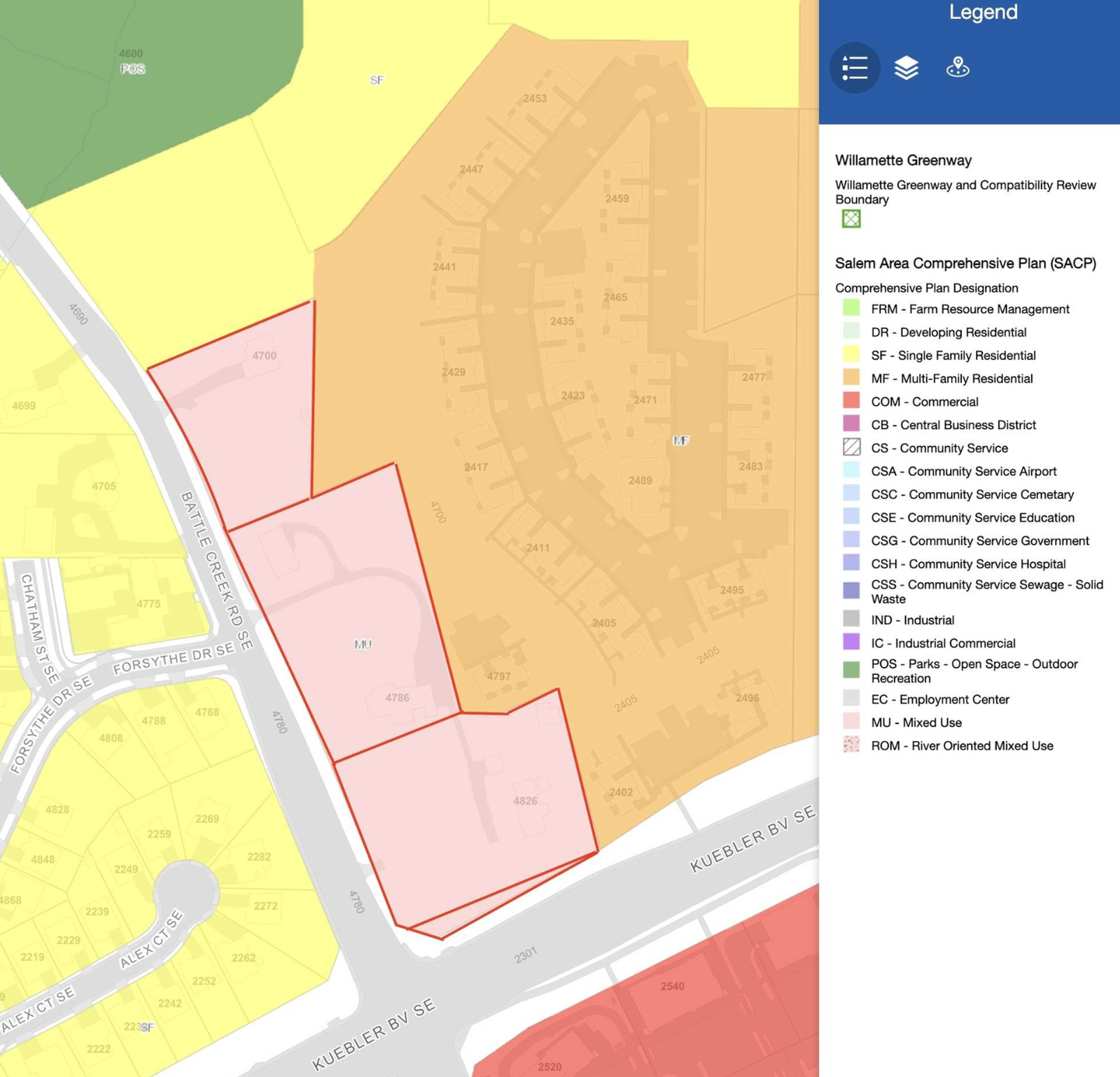Click the Willamette Greenway boundary hatch symbol
This screenshot has height=1077, width=1120.
pyautogui.click(x=851, y=219)
